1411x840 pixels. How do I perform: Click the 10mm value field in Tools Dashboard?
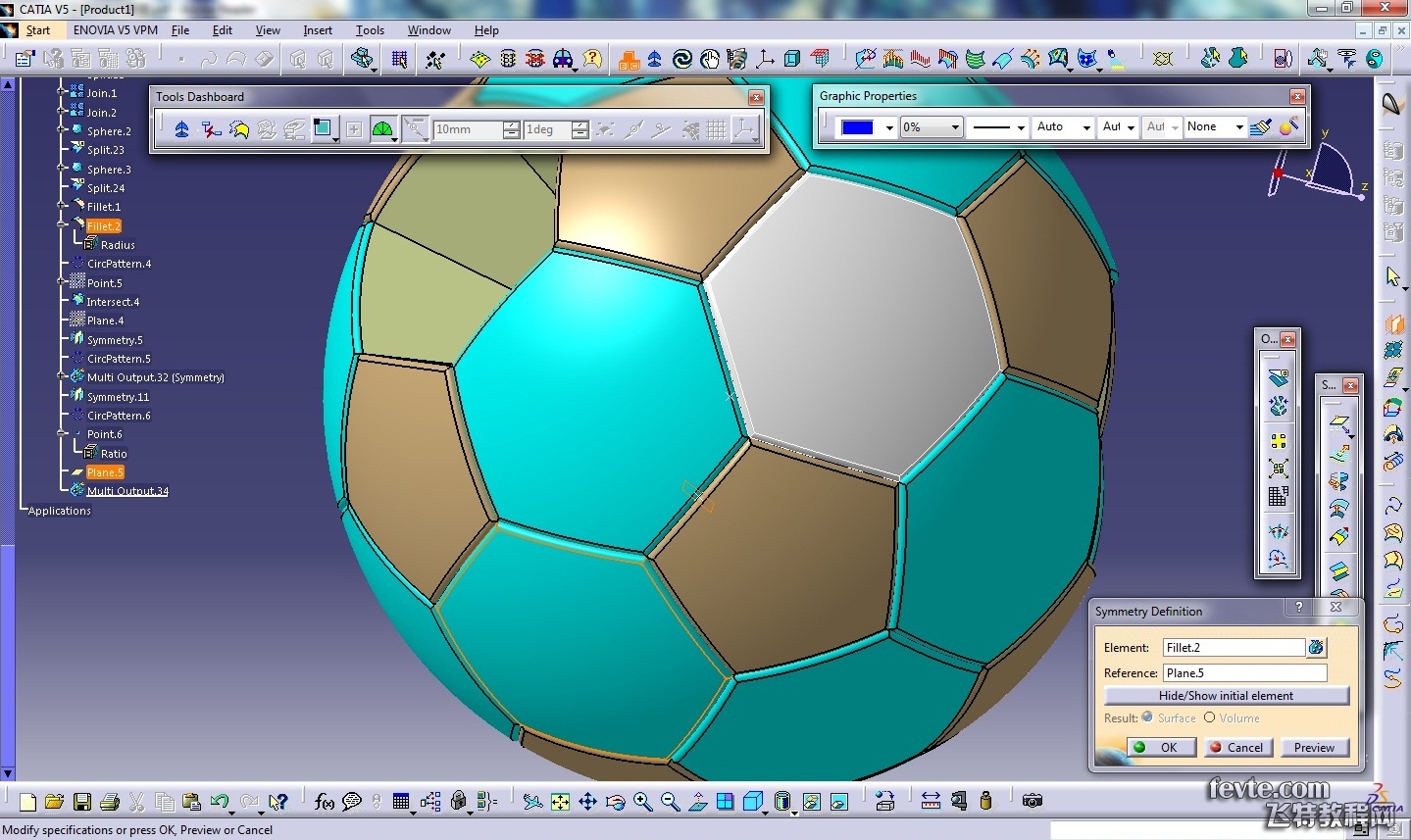click(x=468, y=129)
